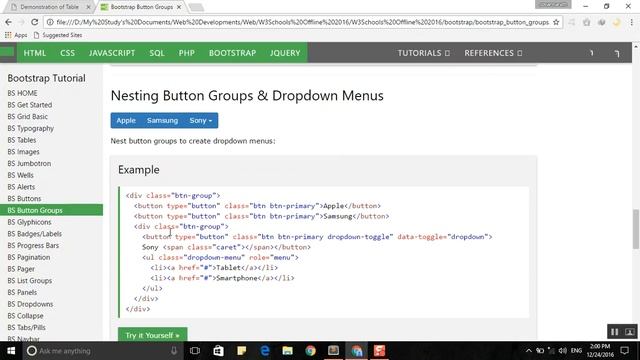Open the JAVASCRIPT menu item
This screenshot has height=360, width=640.
pyautogui.click(x=112, y=53)
